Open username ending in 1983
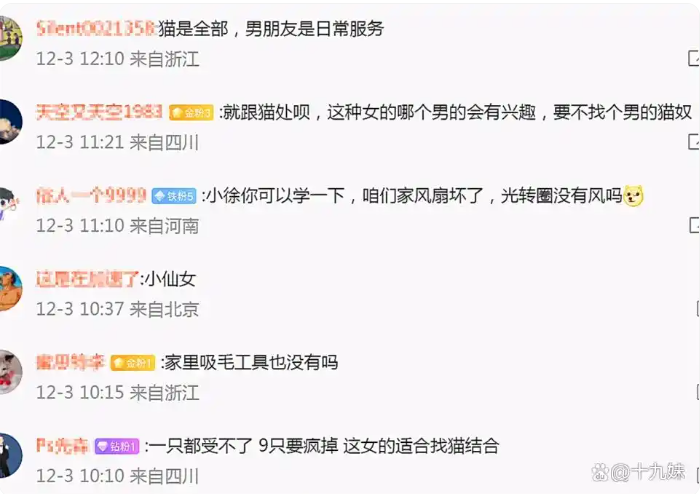The image size is (700, 494). (x=99, y=112)
